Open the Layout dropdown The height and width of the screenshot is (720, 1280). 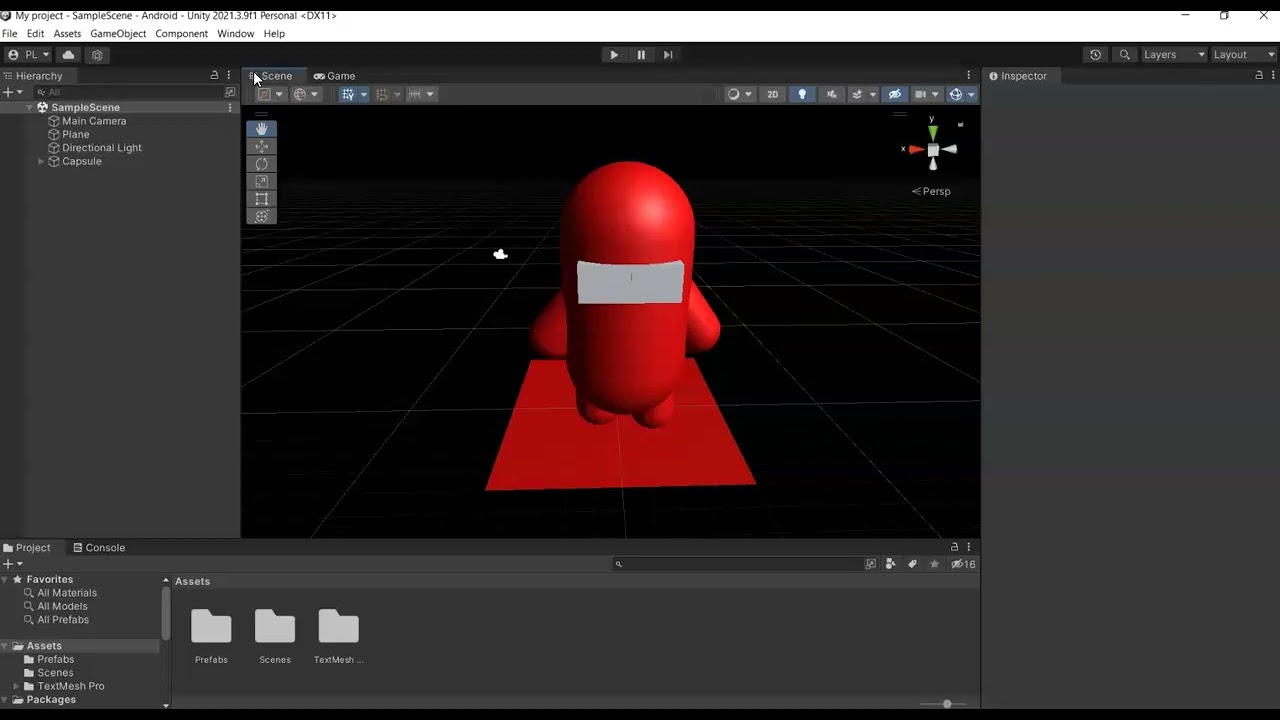(1244, 55)
